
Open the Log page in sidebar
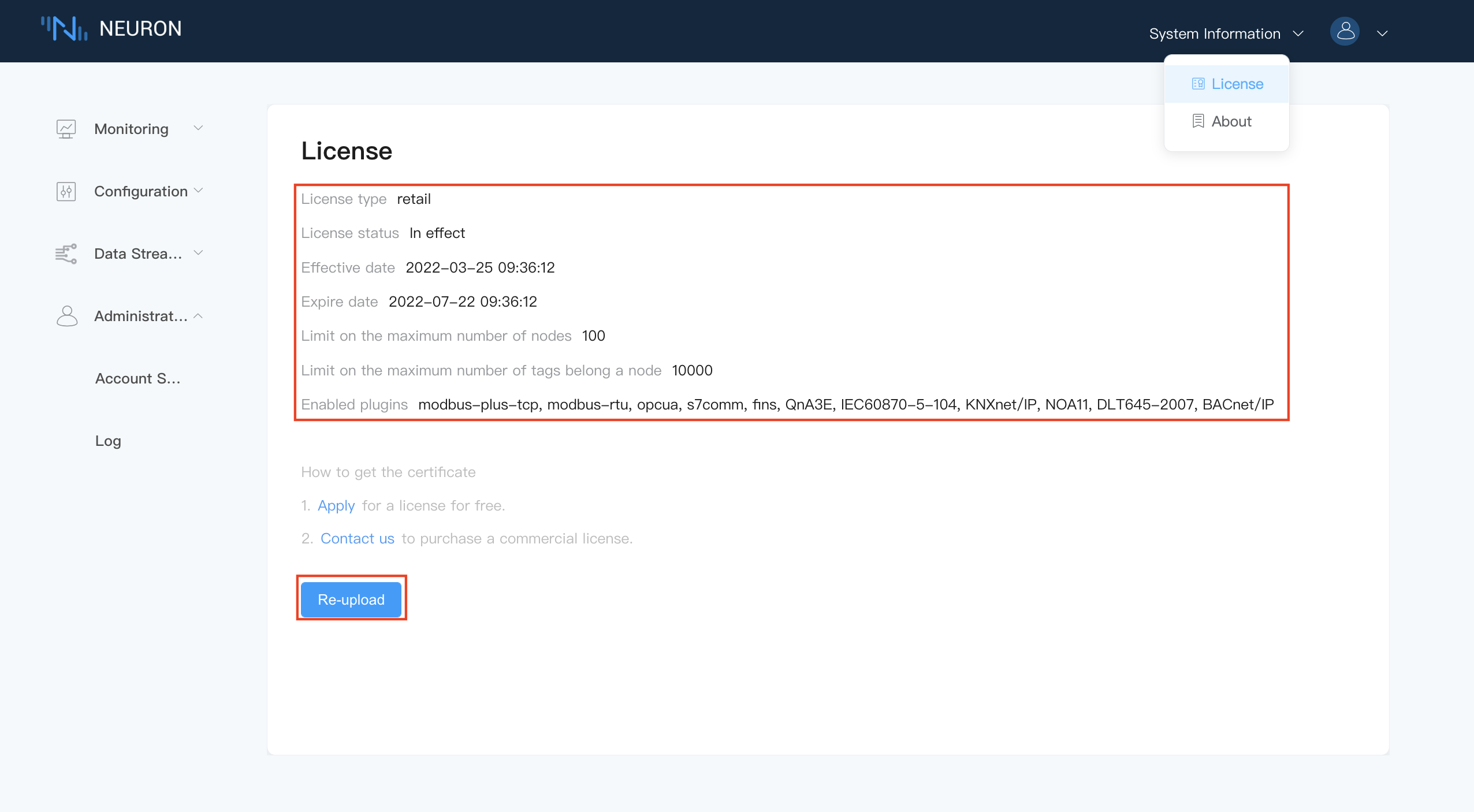[x=108, y=441]
